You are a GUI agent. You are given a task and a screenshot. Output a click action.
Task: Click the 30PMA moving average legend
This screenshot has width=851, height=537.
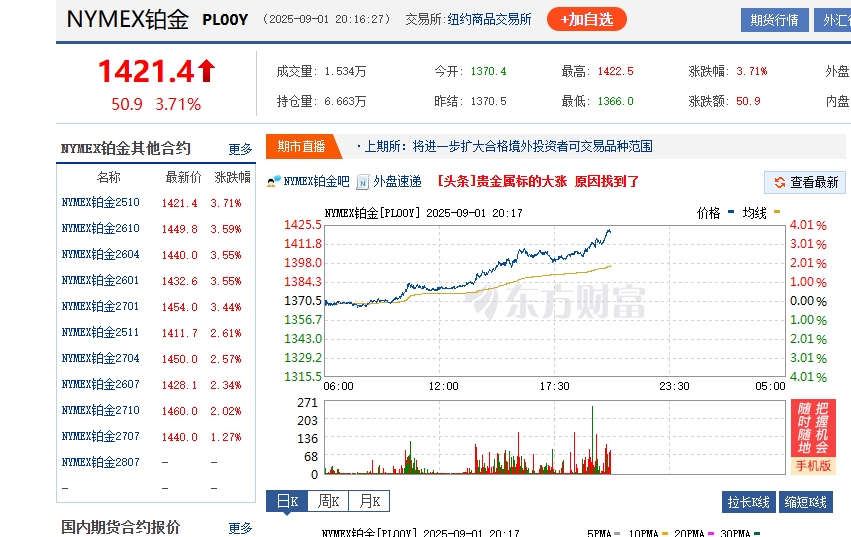pyautogui.click(x=740, y=533)
